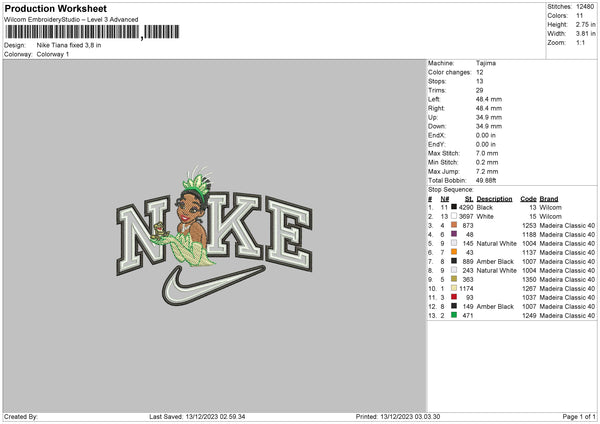Viewport: 600px width, 424px height.
Task: Select the Amber Black swatch with 889 stitches
Action: tap(454, 261)
